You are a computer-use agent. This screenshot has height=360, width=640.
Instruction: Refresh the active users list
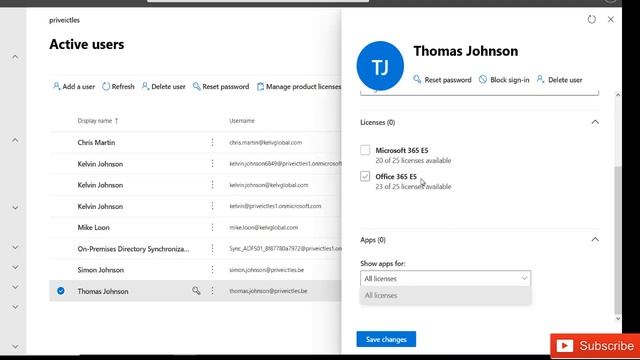pos(118,87)
